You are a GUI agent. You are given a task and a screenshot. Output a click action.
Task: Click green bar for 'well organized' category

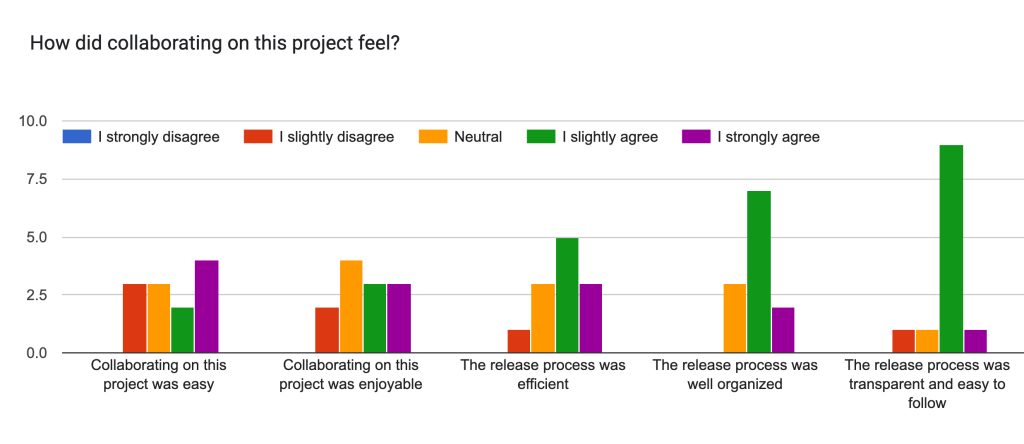(759, 272)
